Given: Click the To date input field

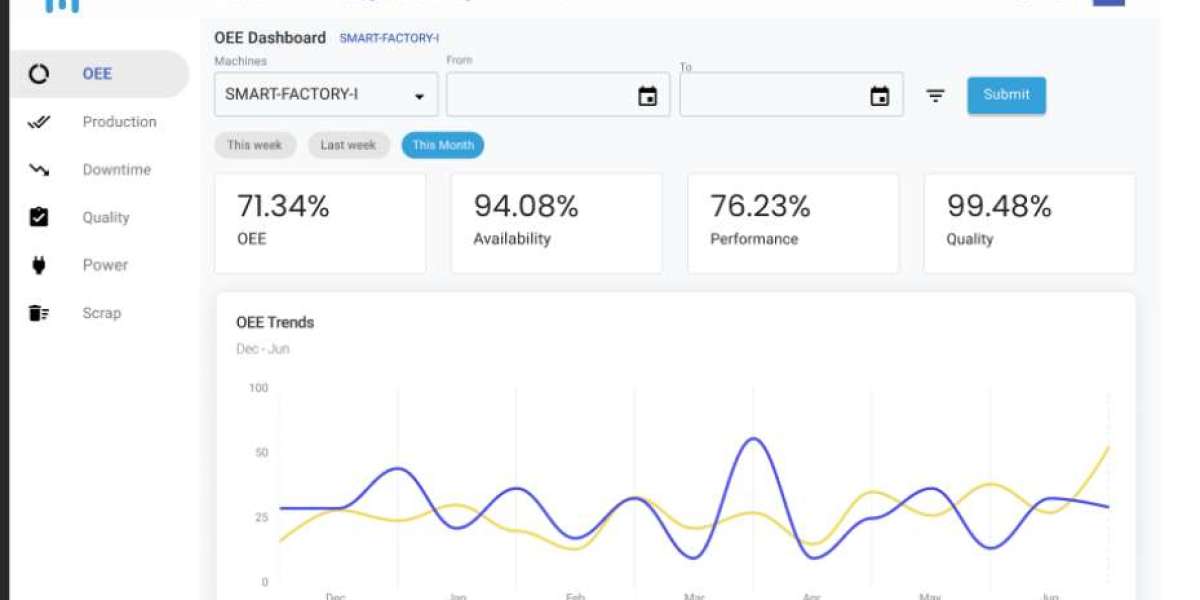Looking at the screenshot, I should (x=791, y=95).
